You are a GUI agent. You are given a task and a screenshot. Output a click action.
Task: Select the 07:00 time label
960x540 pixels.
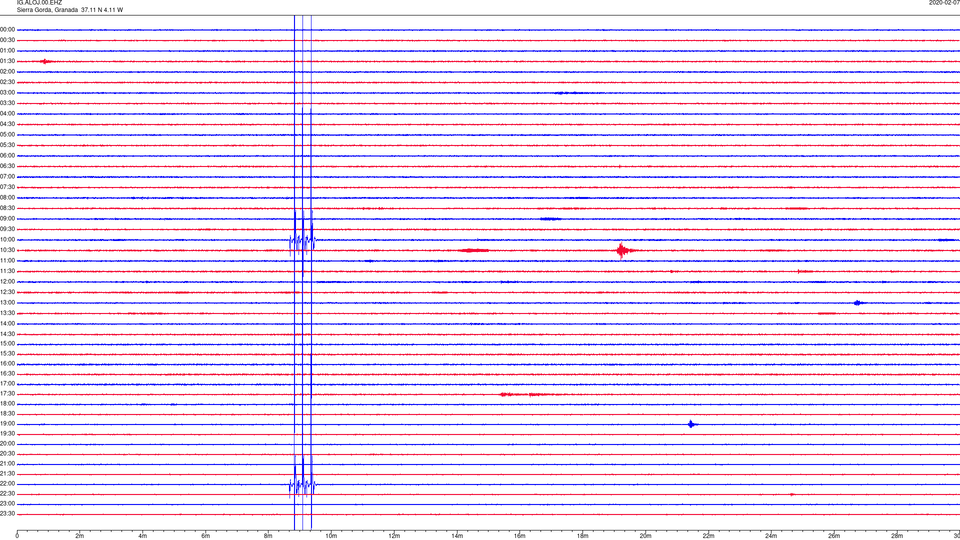point(7,176)
